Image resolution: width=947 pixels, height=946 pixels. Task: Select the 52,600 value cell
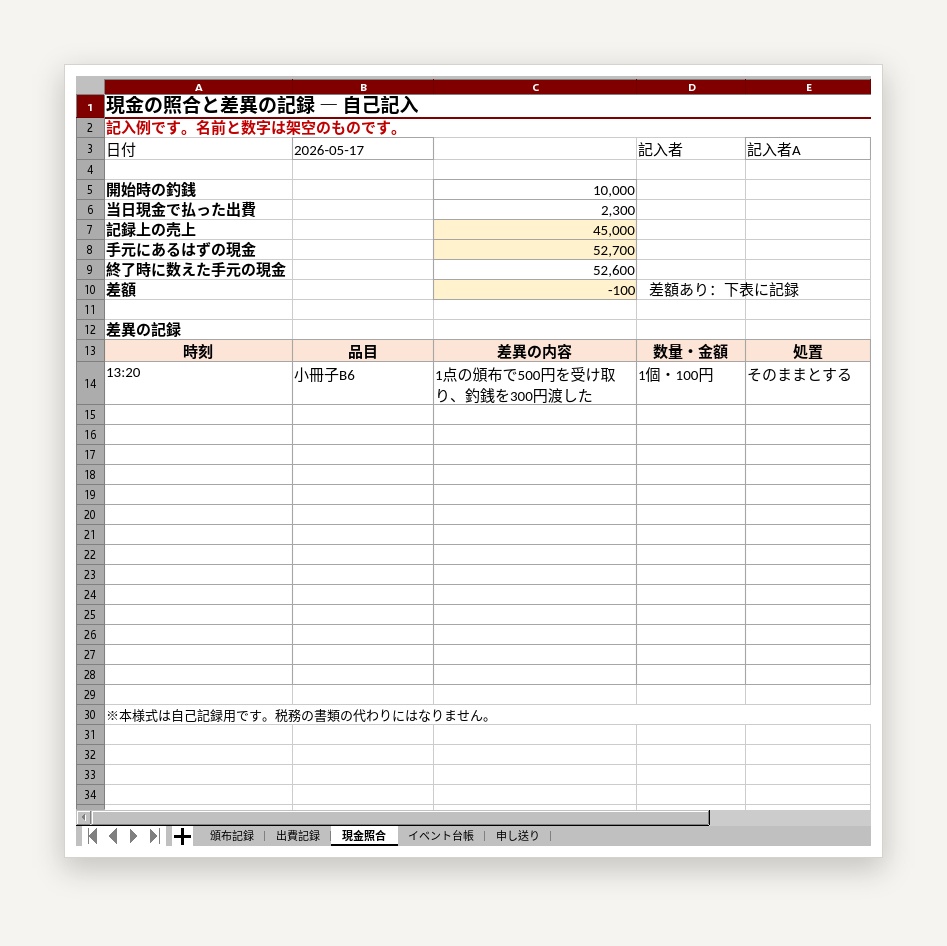535,269
